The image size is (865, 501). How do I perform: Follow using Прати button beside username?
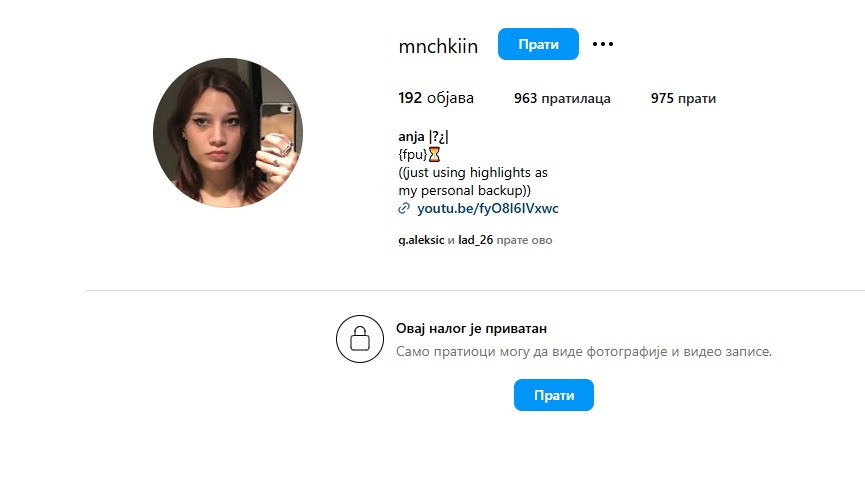(x=538, y=44)
